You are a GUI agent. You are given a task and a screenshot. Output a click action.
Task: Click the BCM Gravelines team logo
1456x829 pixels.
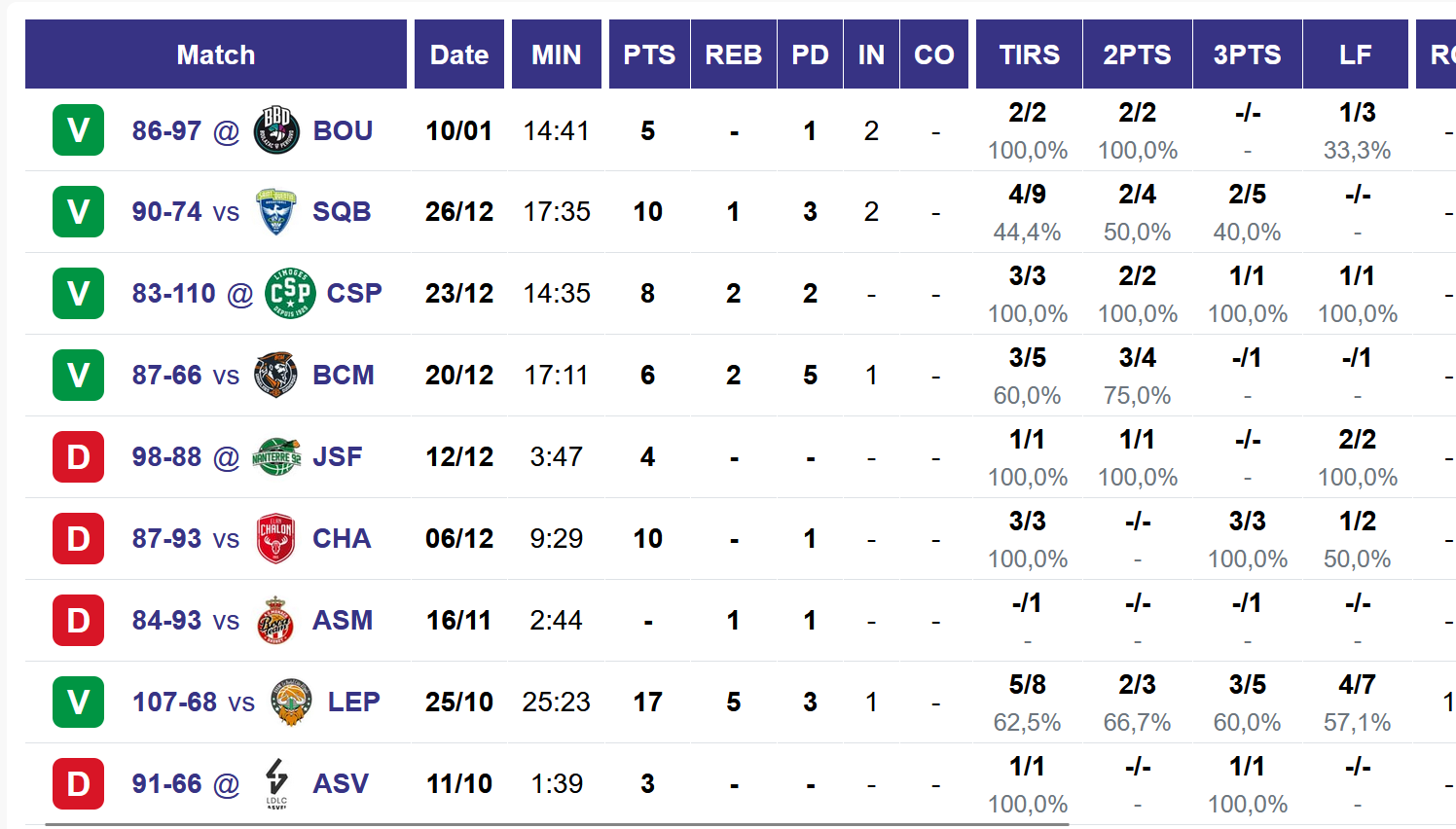[x=275, y=375]
